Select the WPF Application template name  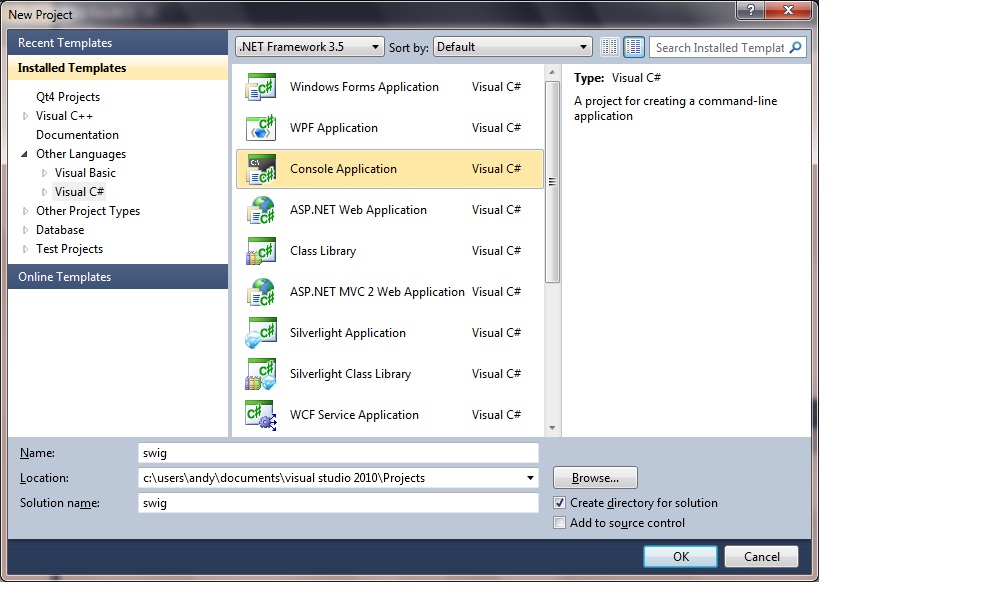pyautogui.click(x=334, y=128)
